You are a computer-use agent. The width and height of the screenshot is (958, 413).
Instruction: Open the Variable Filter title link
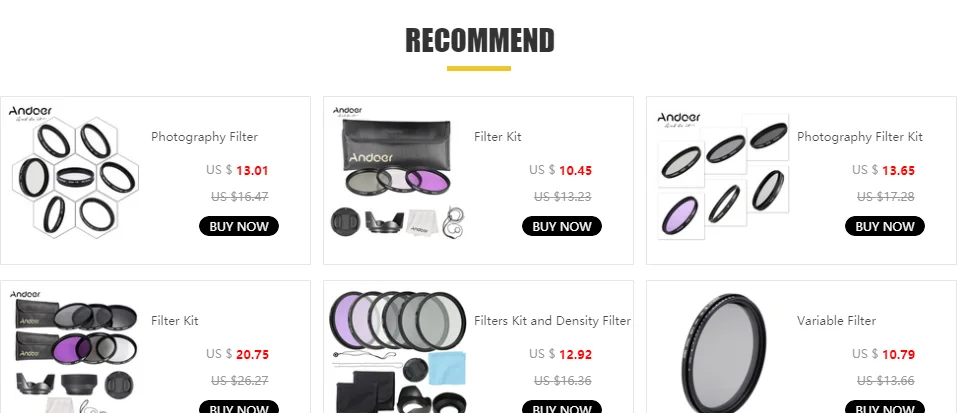click(836, 321)
